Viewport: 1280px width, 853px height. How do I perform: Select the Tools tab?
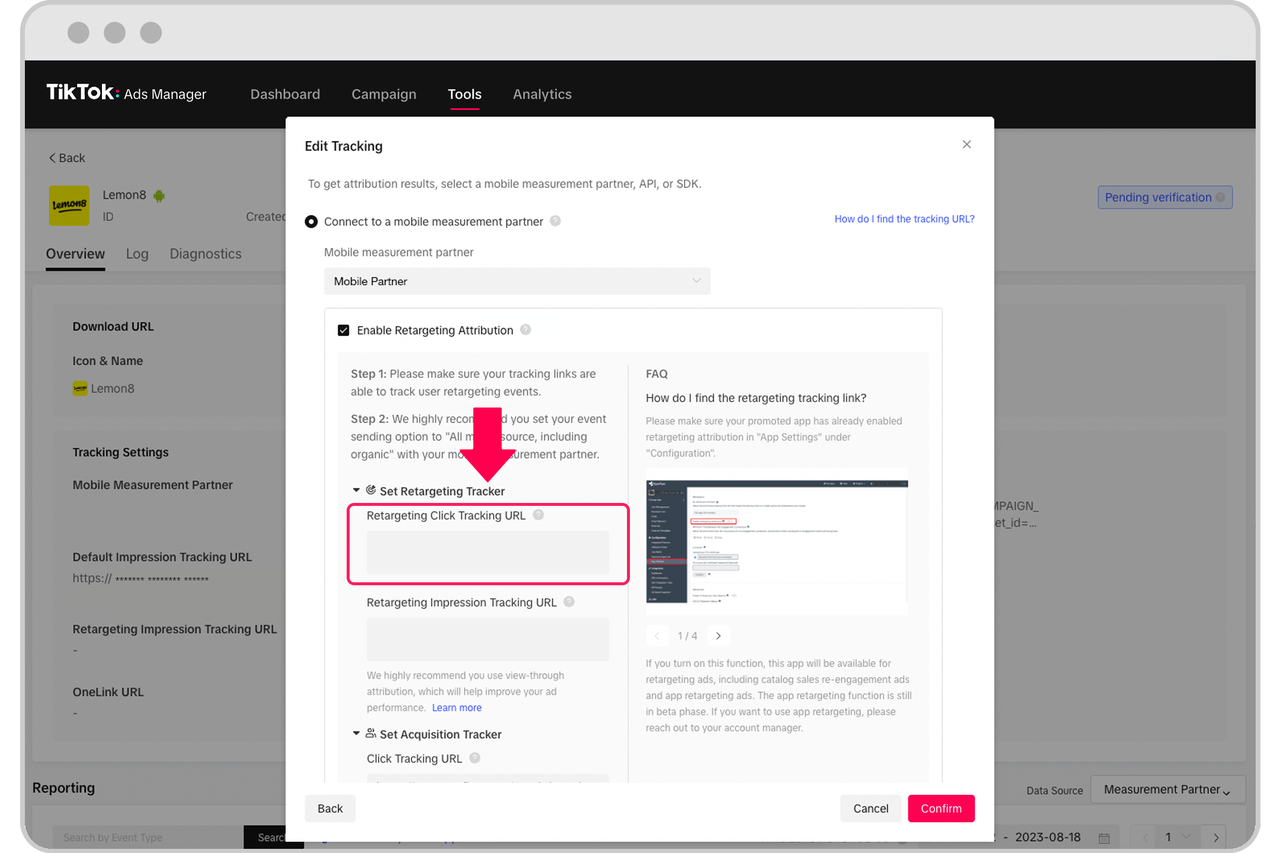465,94
